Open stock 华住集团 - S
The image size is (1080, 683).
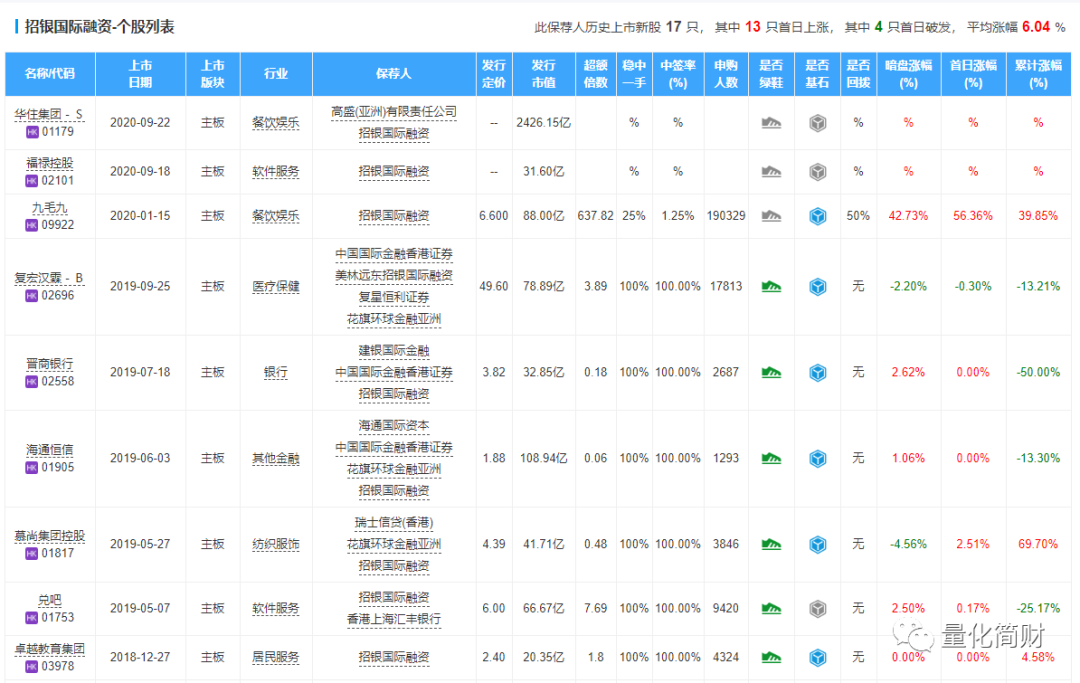49,114
